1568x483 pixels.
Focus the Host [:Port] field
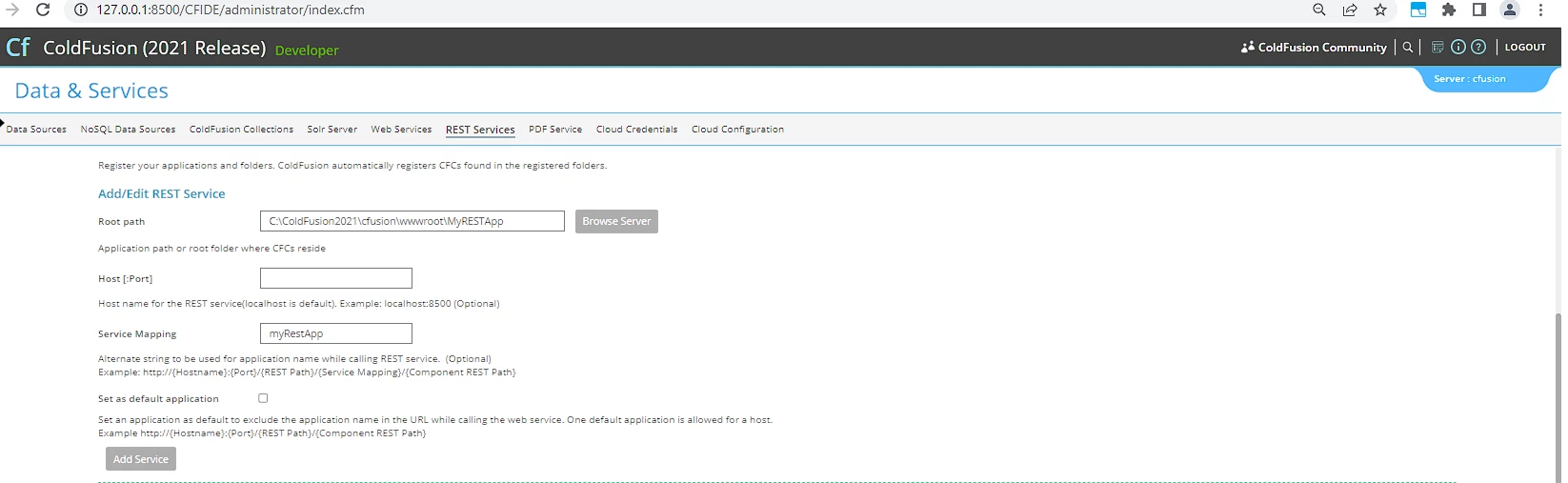tap(336, 278)
